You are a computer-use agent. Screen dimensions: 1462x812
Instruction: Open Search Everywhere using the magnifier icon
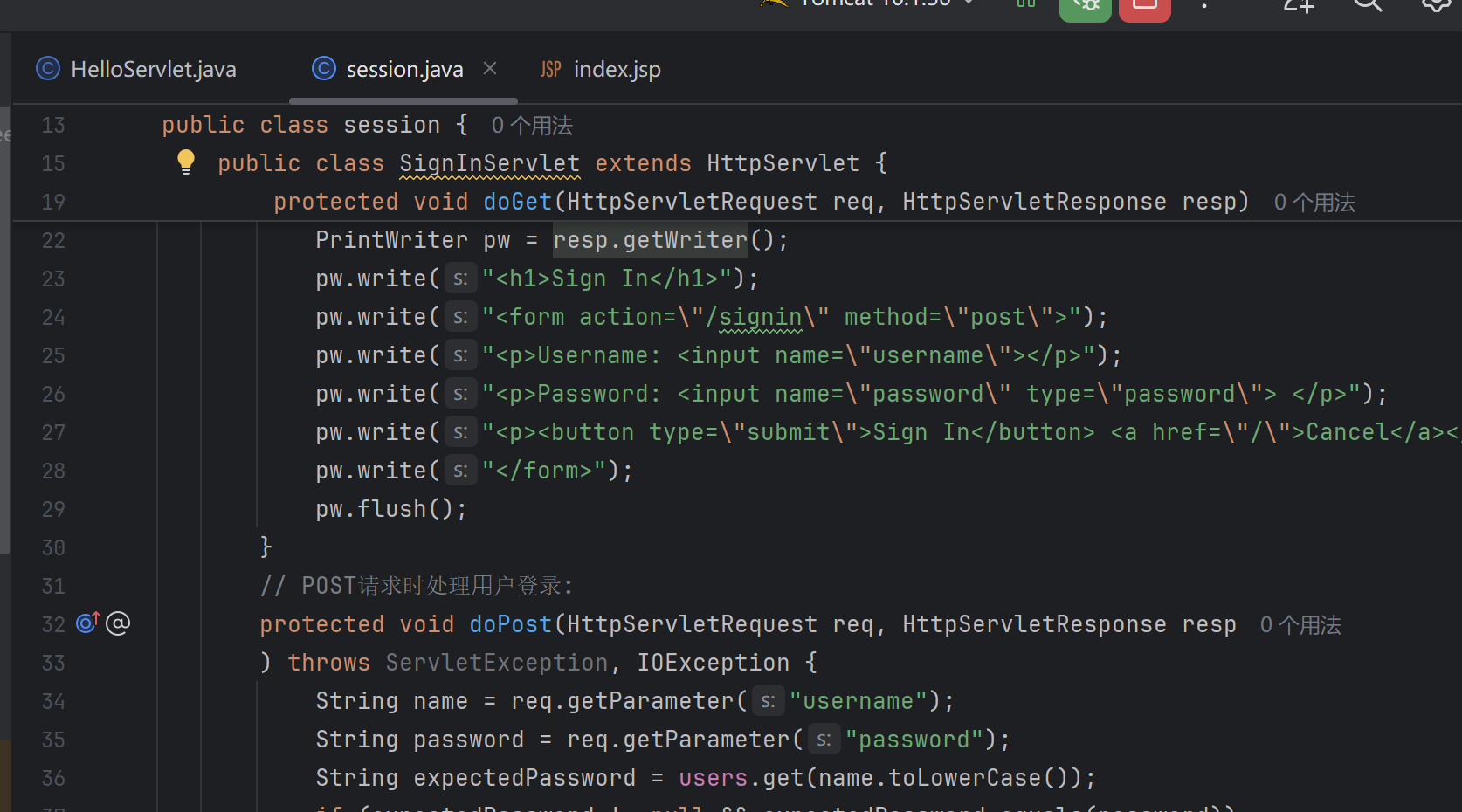[x=1367, y=5]
